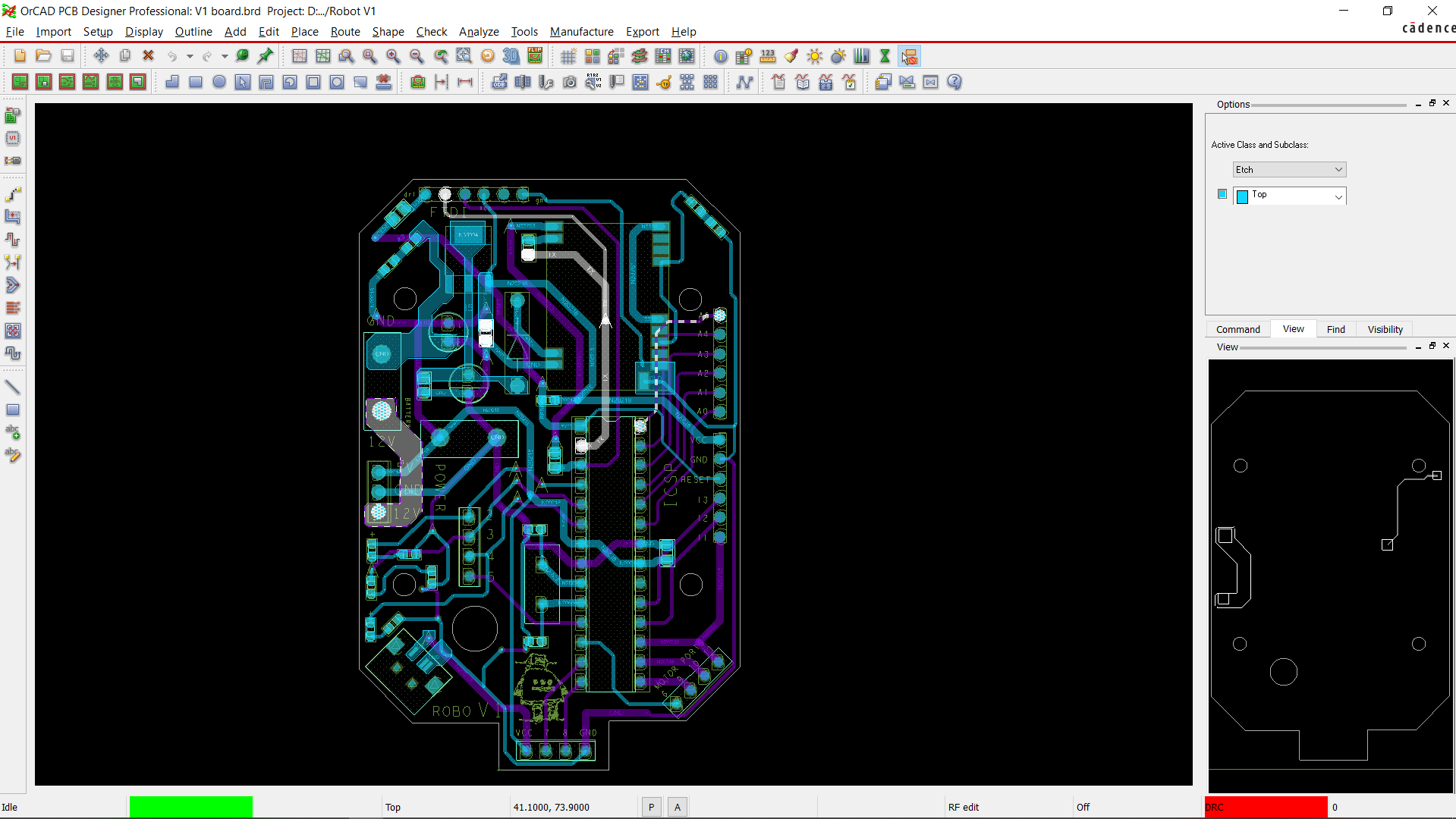
Task: Expand the Etch class dropdown
Action: [x=1338, y=170]
